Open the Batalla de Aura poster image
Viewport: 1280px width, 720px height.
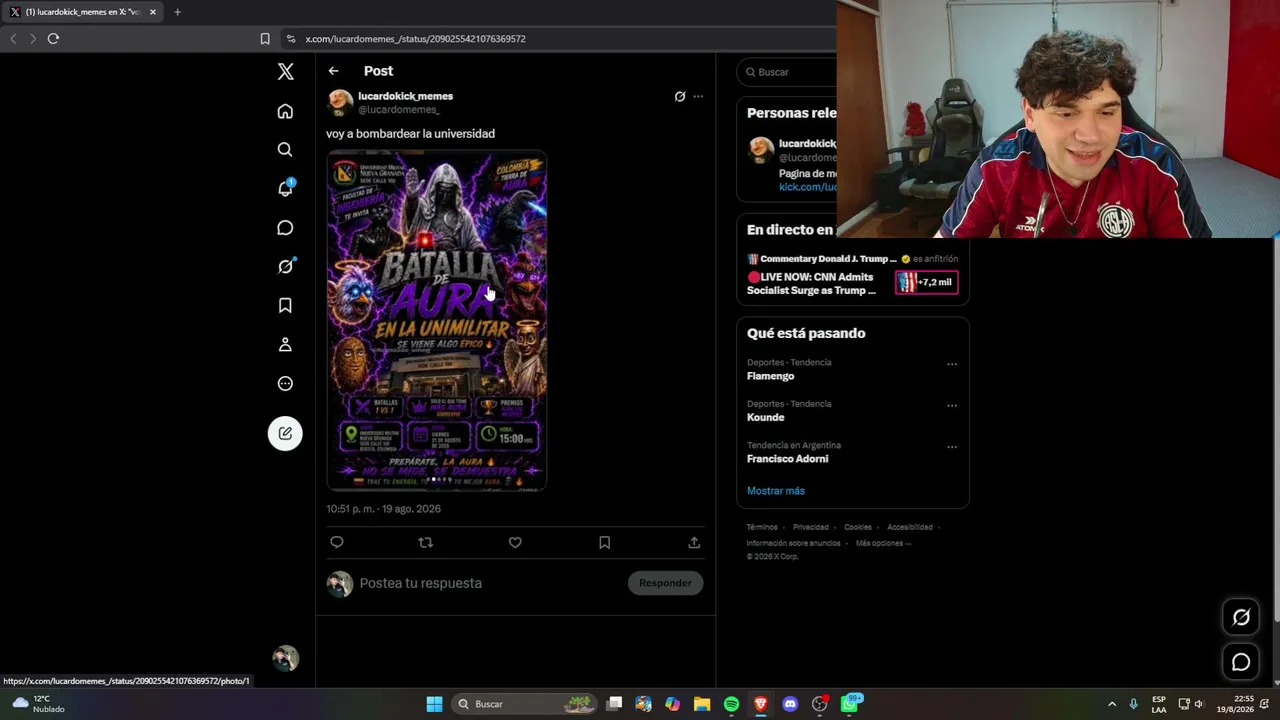point(437,320)
